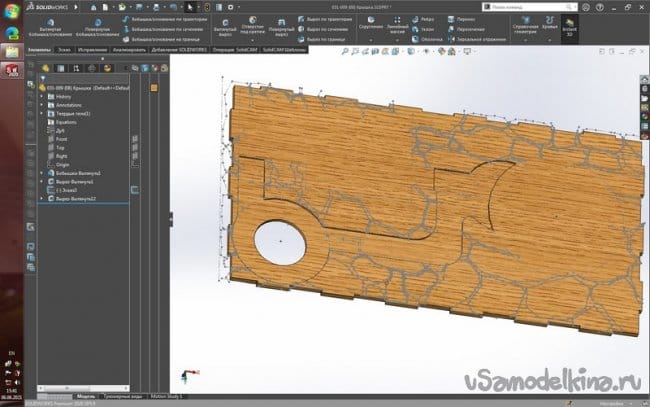Open the Анализировать ribbon tab

pyautogui.click(x=128, y=48)
